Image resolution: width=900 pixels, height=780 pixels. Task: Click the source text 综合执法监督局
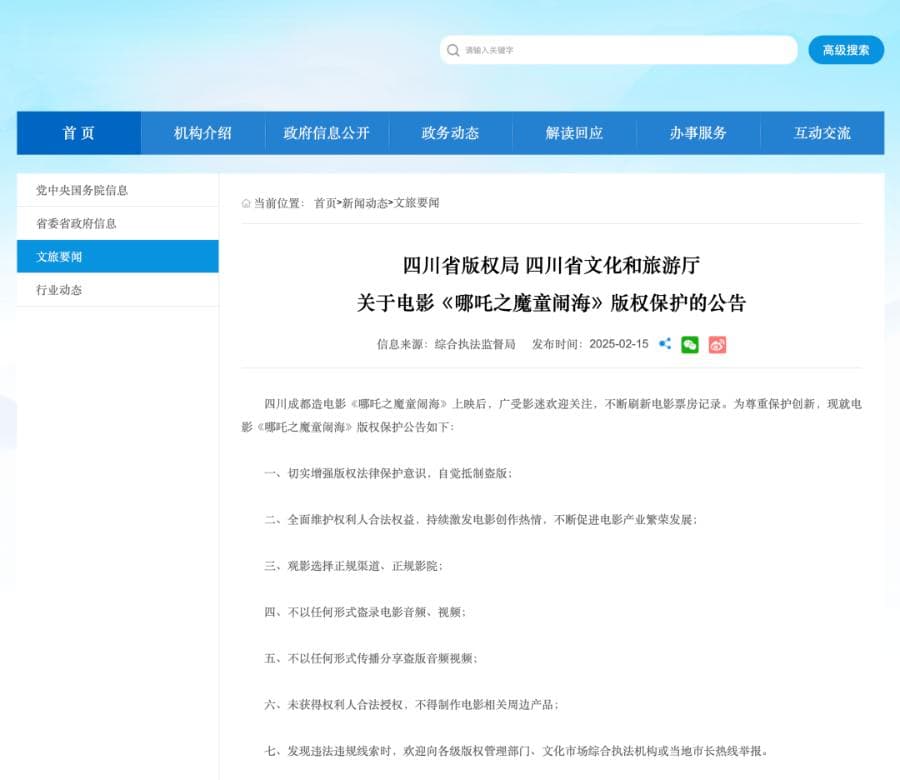click(475, 344)
